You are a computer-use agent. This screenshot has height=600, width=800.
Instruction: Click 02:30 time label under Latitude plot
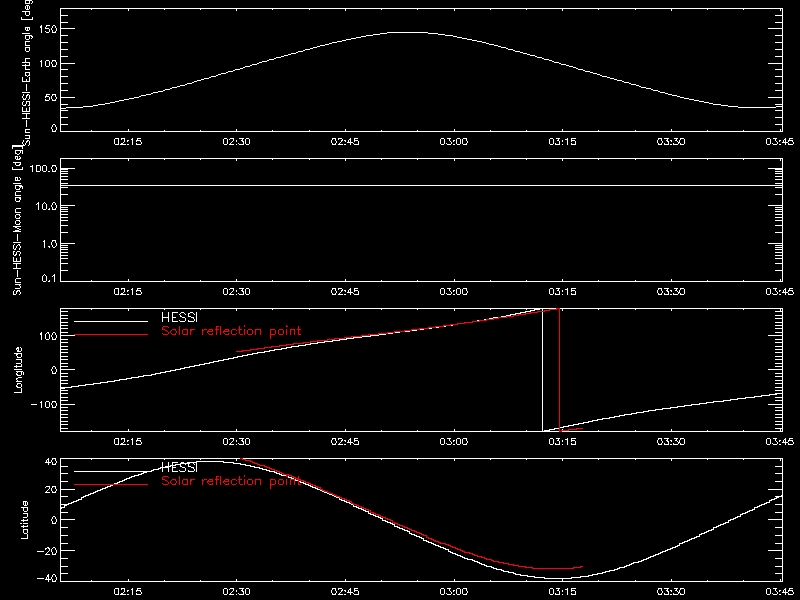coord(236,591)
